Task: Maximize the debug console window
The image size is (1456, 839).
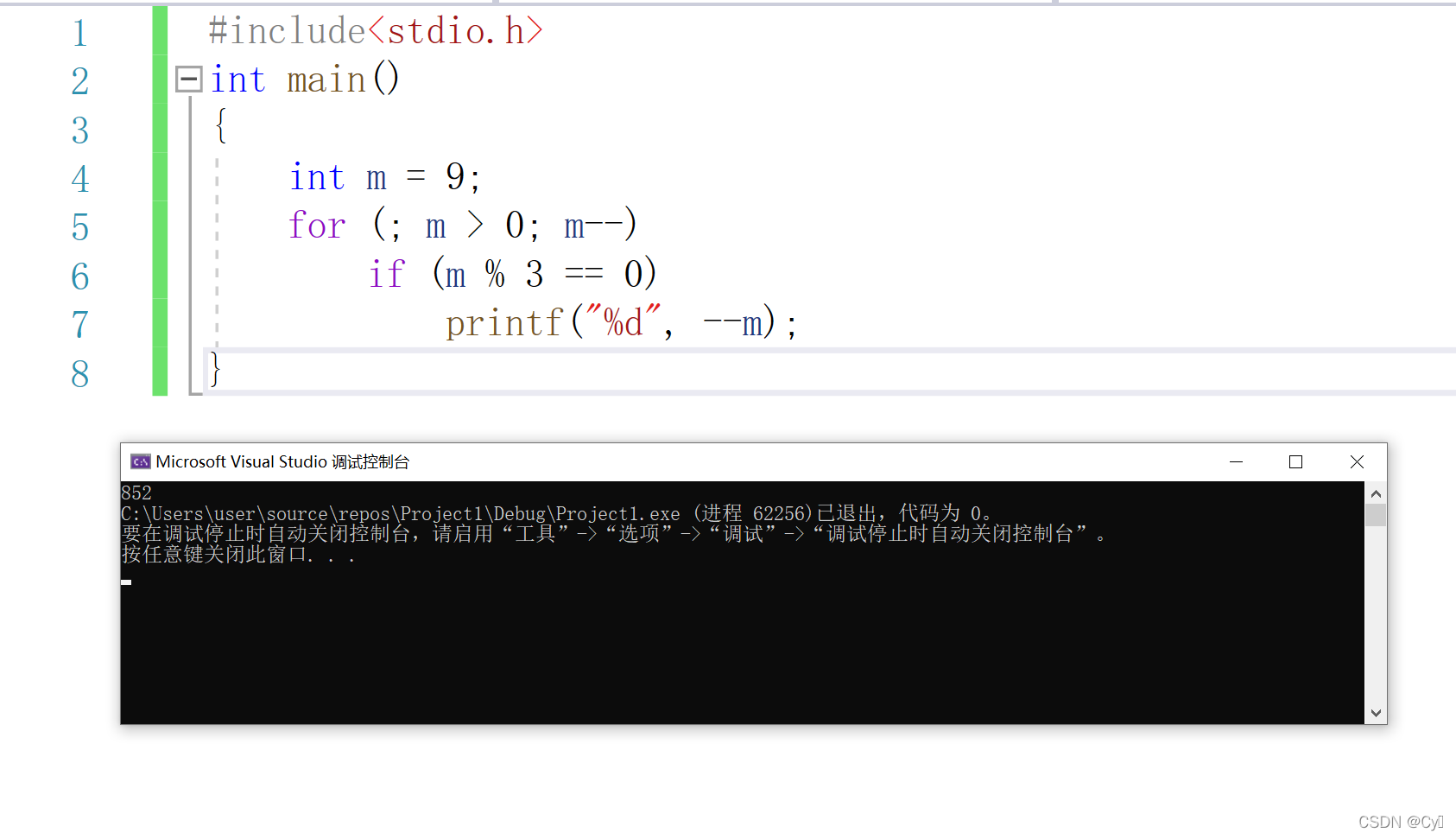Action: [x=1295, y=462]
